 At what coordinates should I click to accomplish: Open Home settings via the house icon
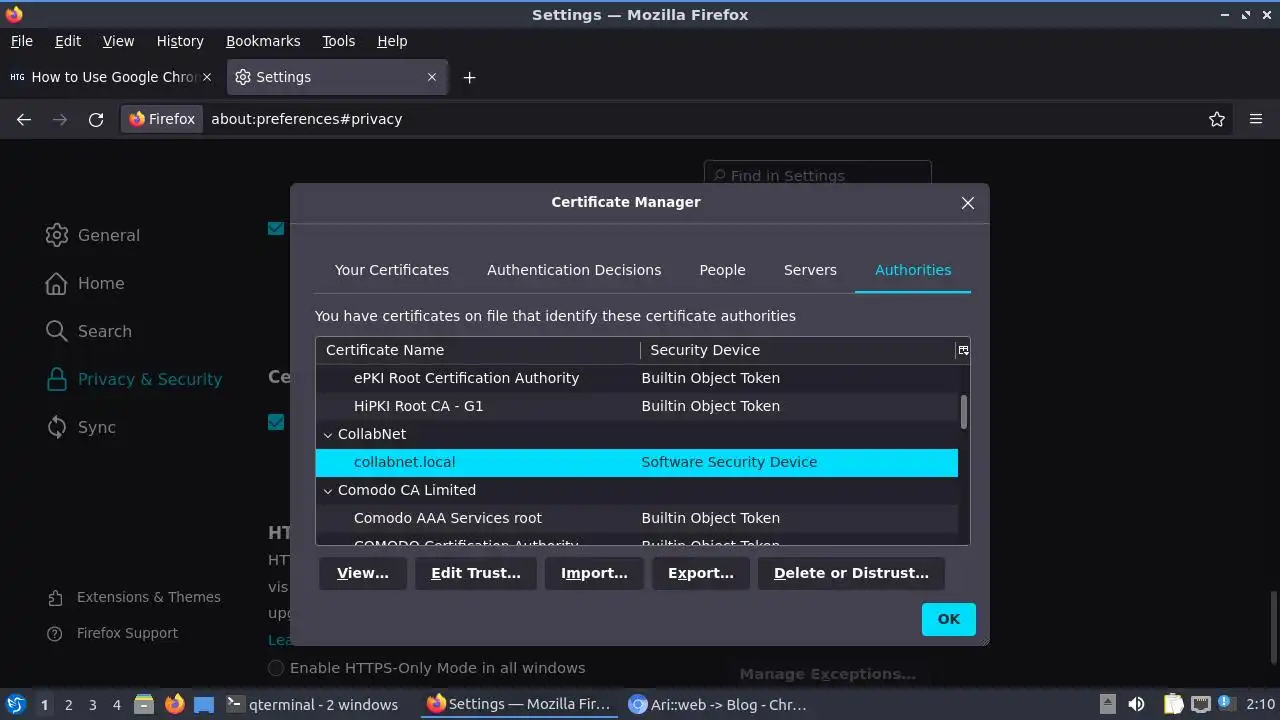pos(57,283)
